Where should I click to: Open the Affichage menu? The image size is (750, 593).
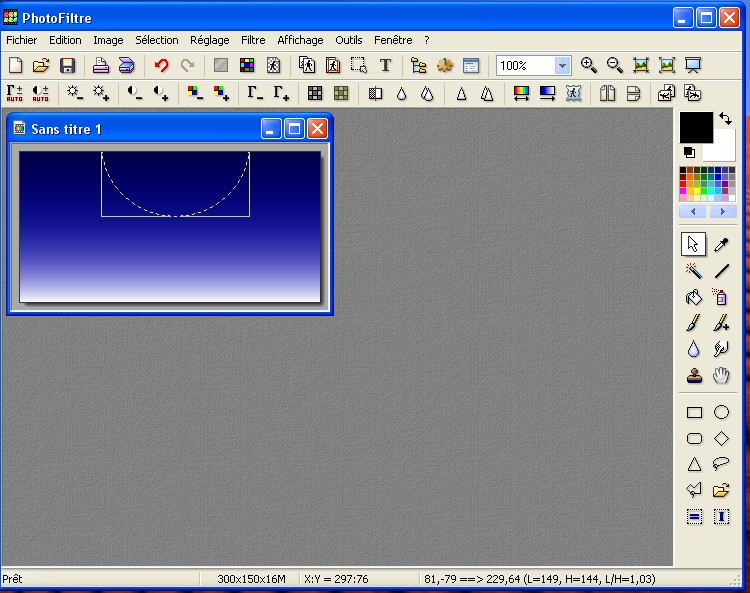point(300,40)
